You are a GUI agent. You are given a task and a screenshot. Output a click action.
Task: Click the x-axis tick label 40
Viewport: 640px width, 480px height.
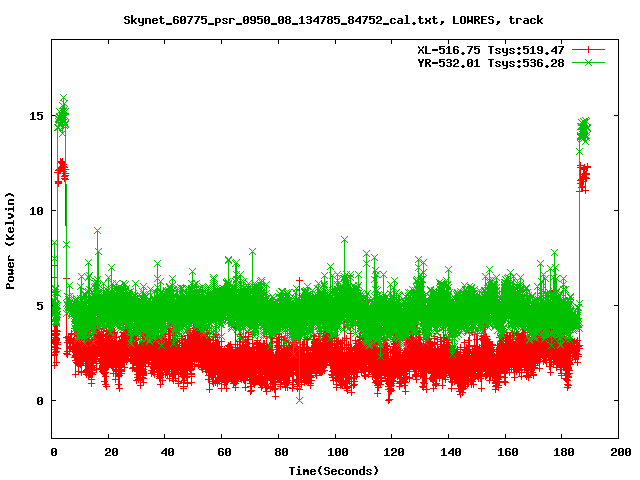click(167, 452)
